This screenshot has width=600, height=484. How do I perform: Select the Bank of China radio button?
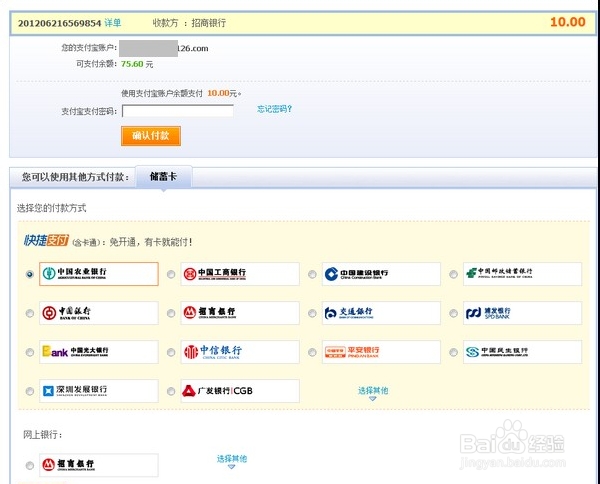click(30, 313)
